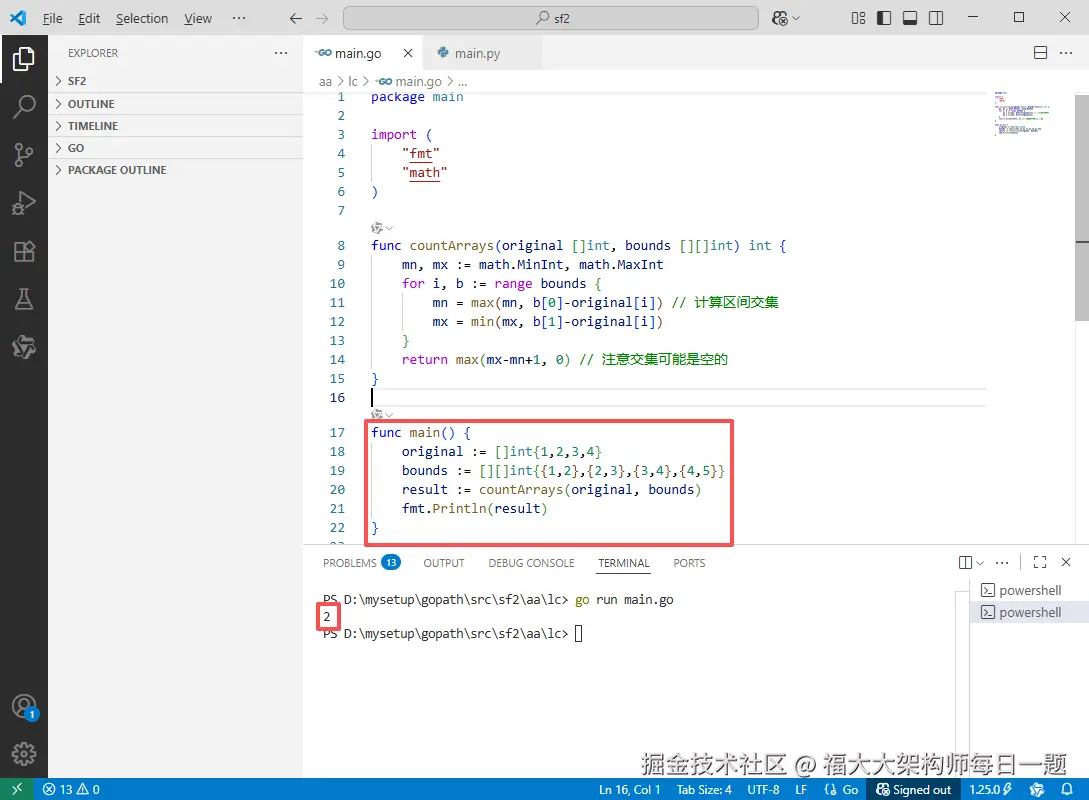Open the View menu
The image size is (1089, 800).
198,19
